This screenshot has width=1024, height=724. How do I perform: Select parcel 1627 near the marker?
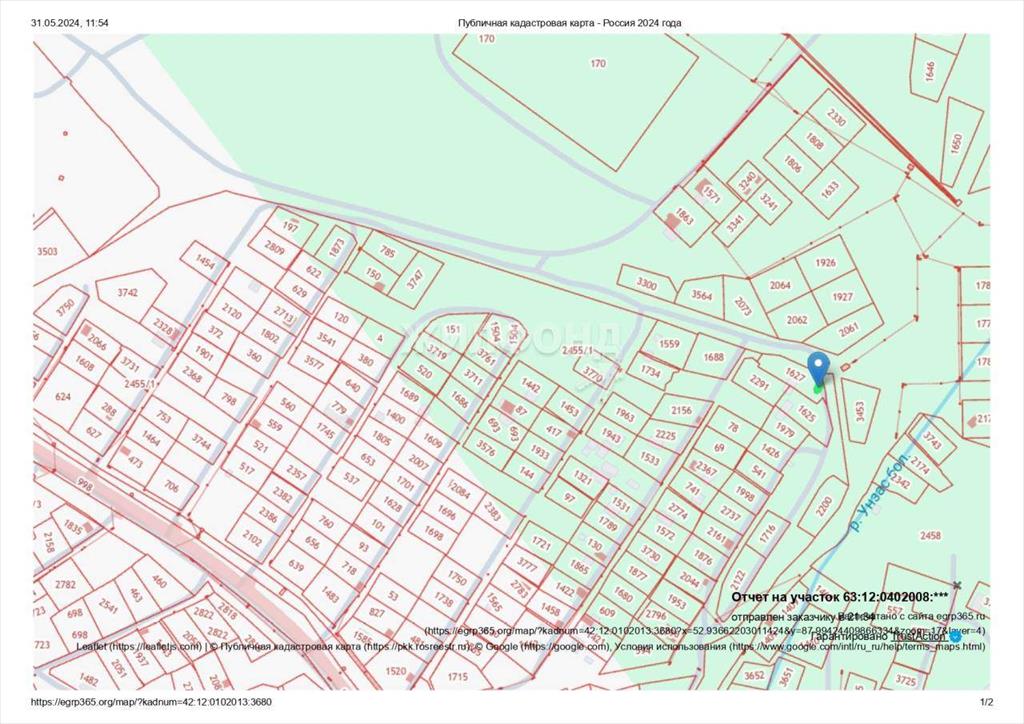(x=795, y=375)
